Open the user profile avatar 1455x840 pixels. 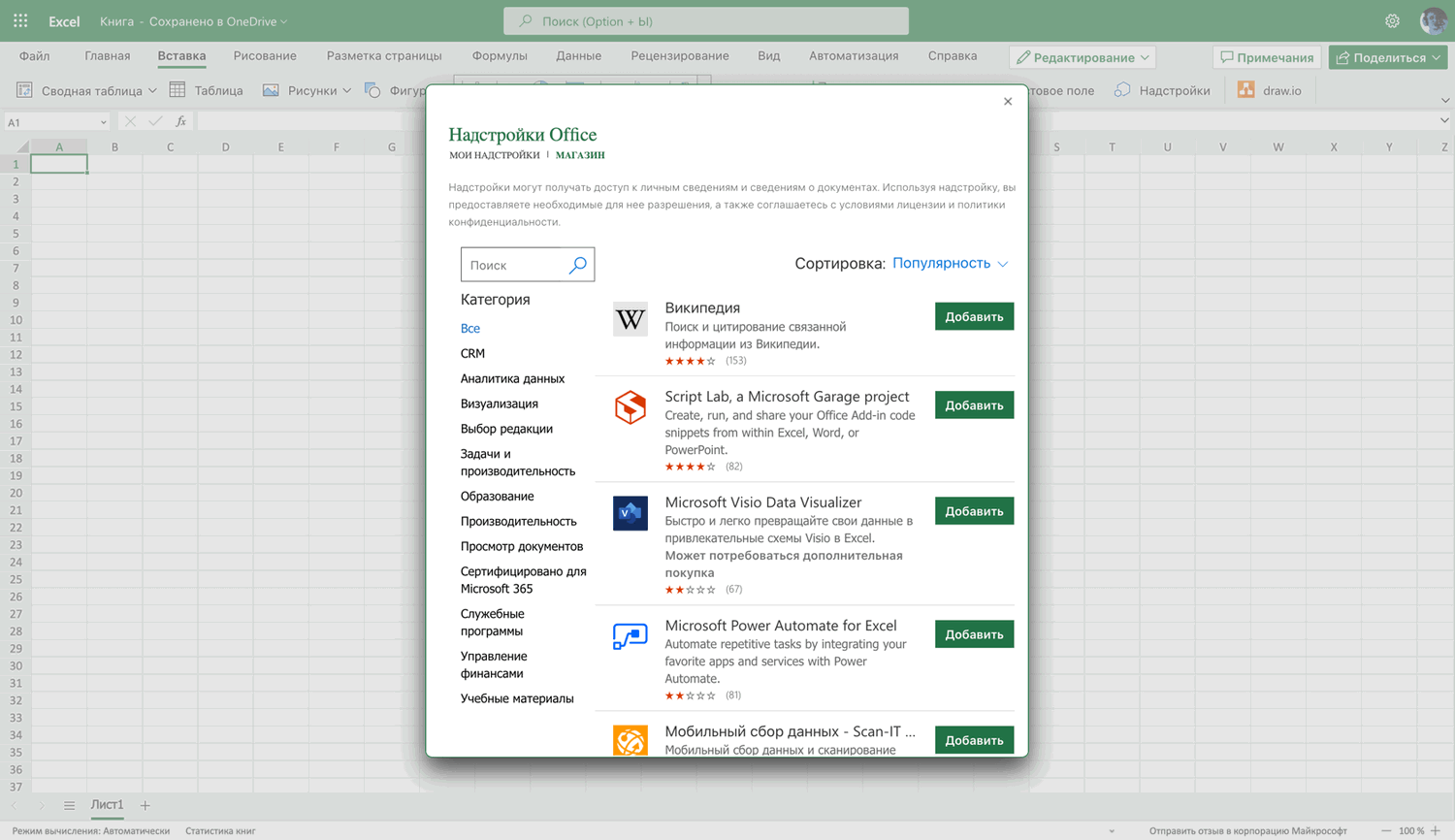click(1433, 20)
